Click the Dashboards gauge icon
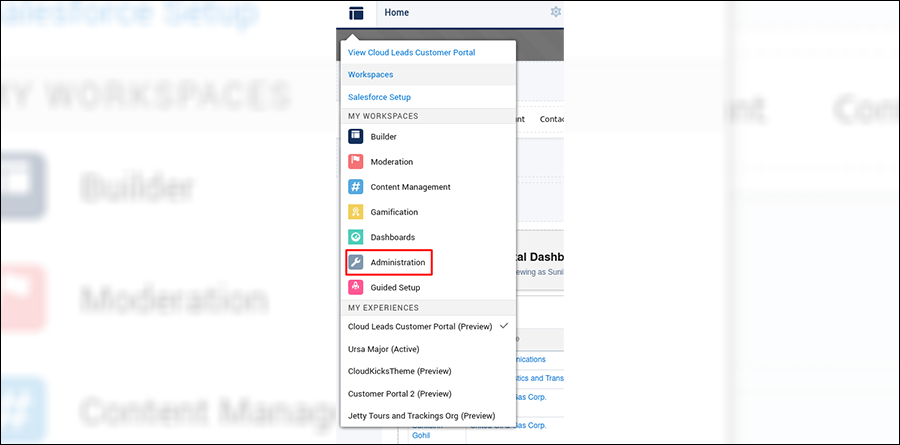 point(355,237)
